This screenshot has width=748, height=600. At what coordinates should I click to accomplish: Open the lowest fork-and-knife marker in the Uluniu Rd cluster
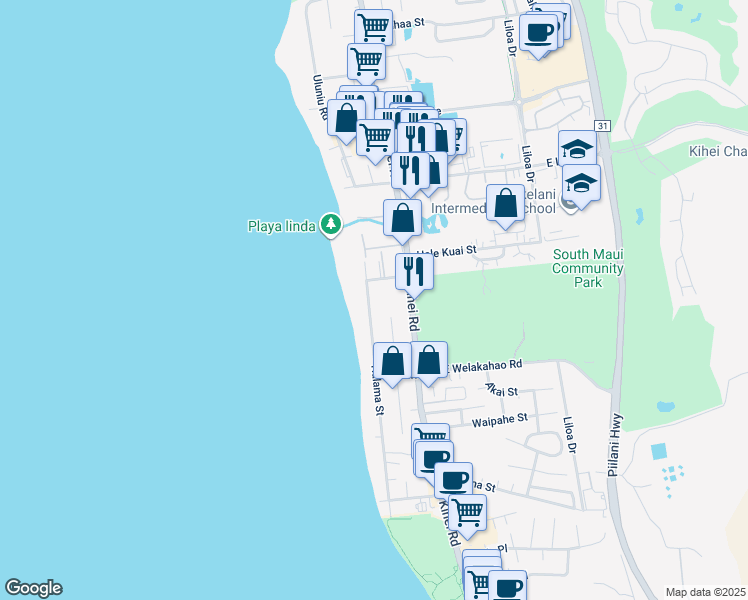click(410, 170)
